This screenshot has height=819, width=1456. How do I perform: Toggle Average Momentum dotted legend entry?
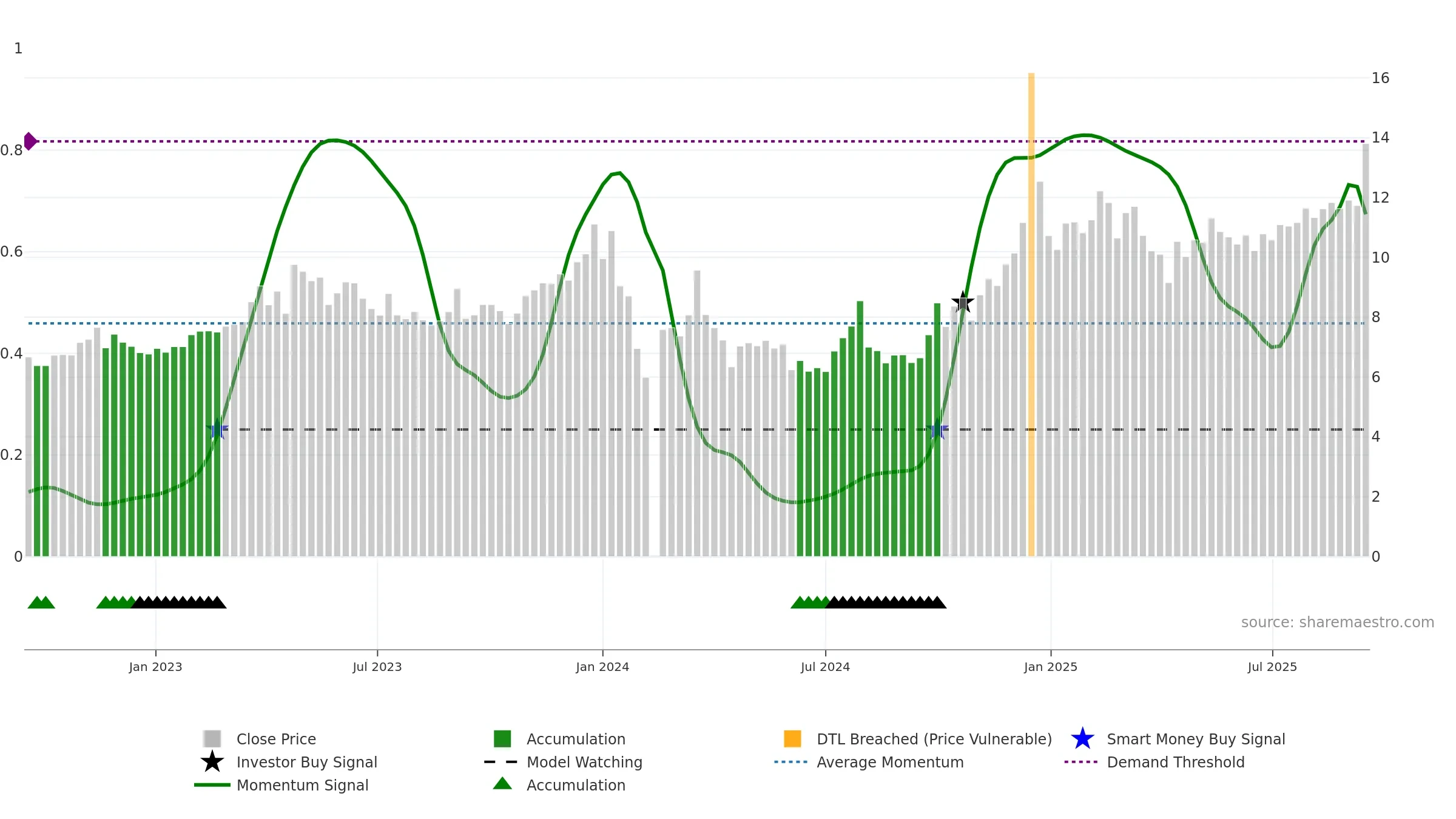[791, 762]
